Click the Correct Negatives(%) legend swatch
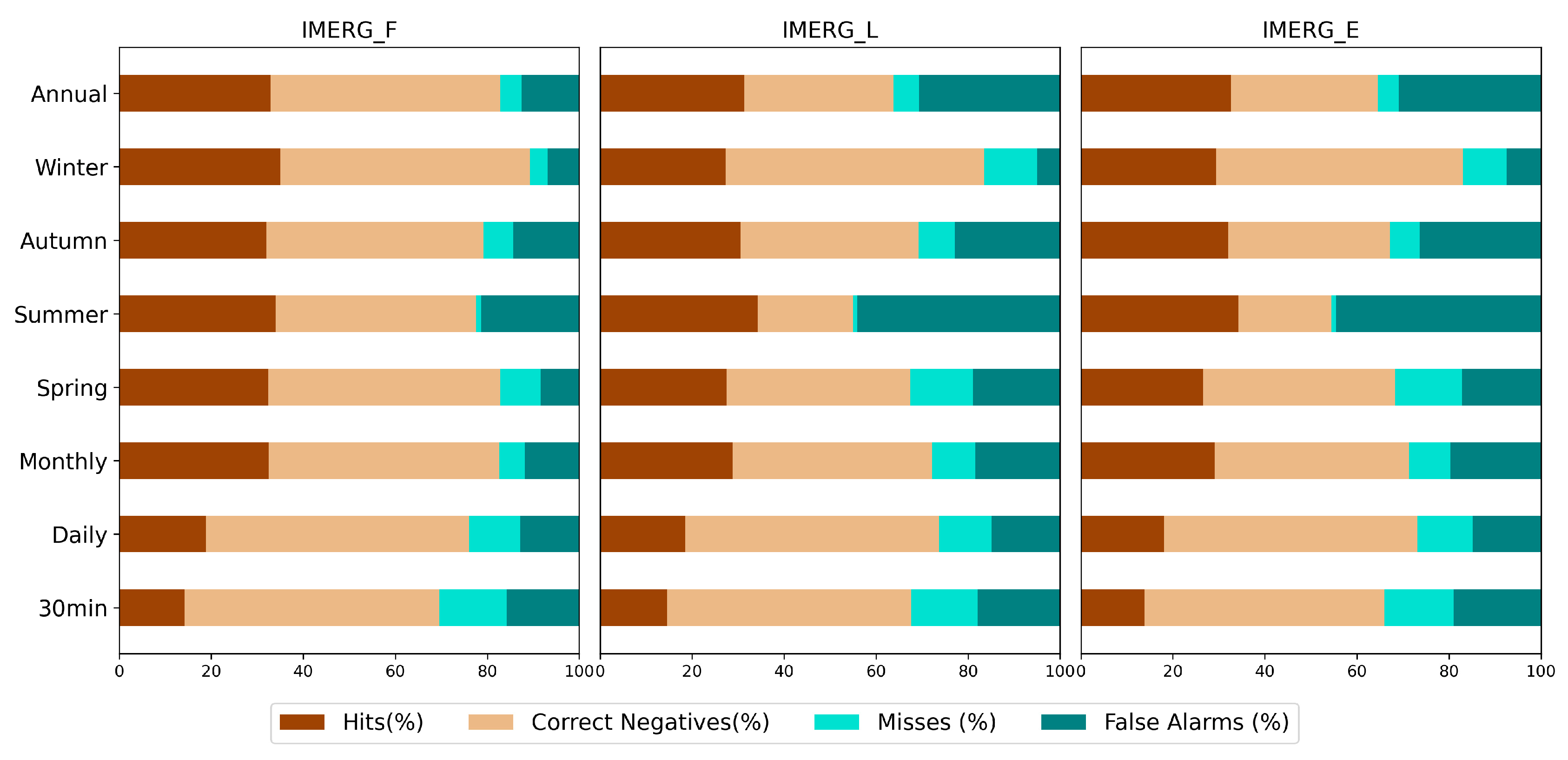This screenshot has height=760, width=1568. point(490,722)
